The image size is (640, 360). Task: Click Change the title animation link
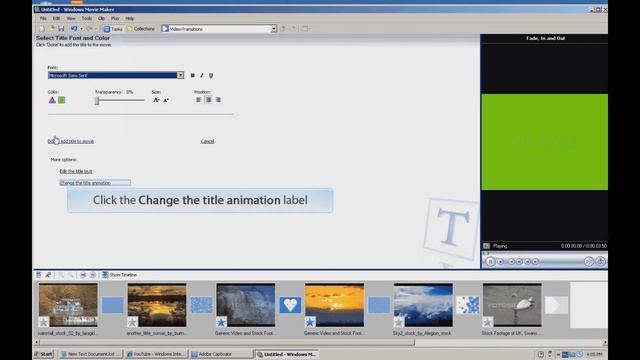point(85,183)
